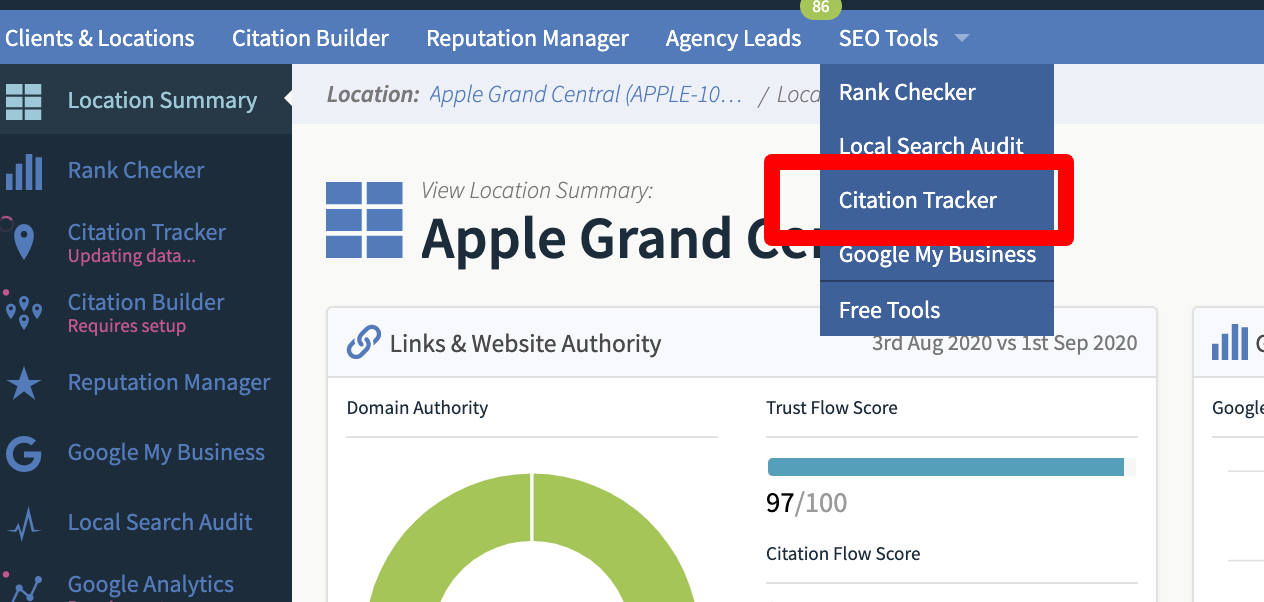Click the 97/100 trust flow value
The image size is (1264, 602).
tap(807, 502)
